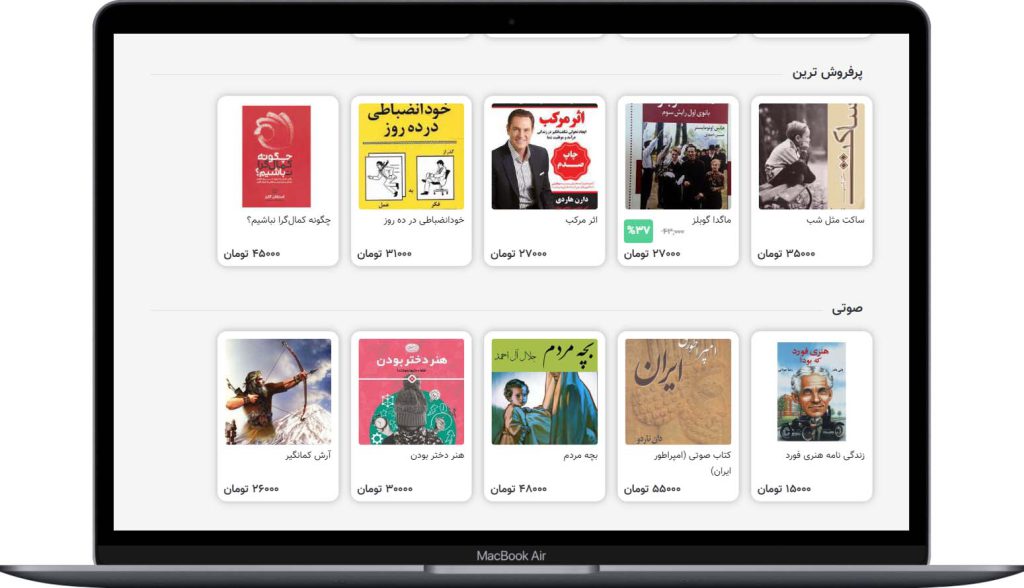Click the 48000 تومان price of 'بچه مردم'

[x=519, y=489]
